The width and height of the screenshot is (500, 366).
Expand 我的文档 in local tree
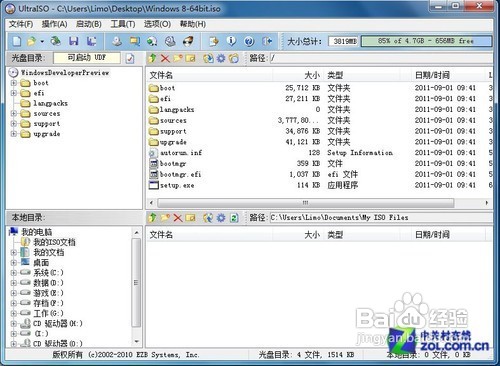(14, 252)
